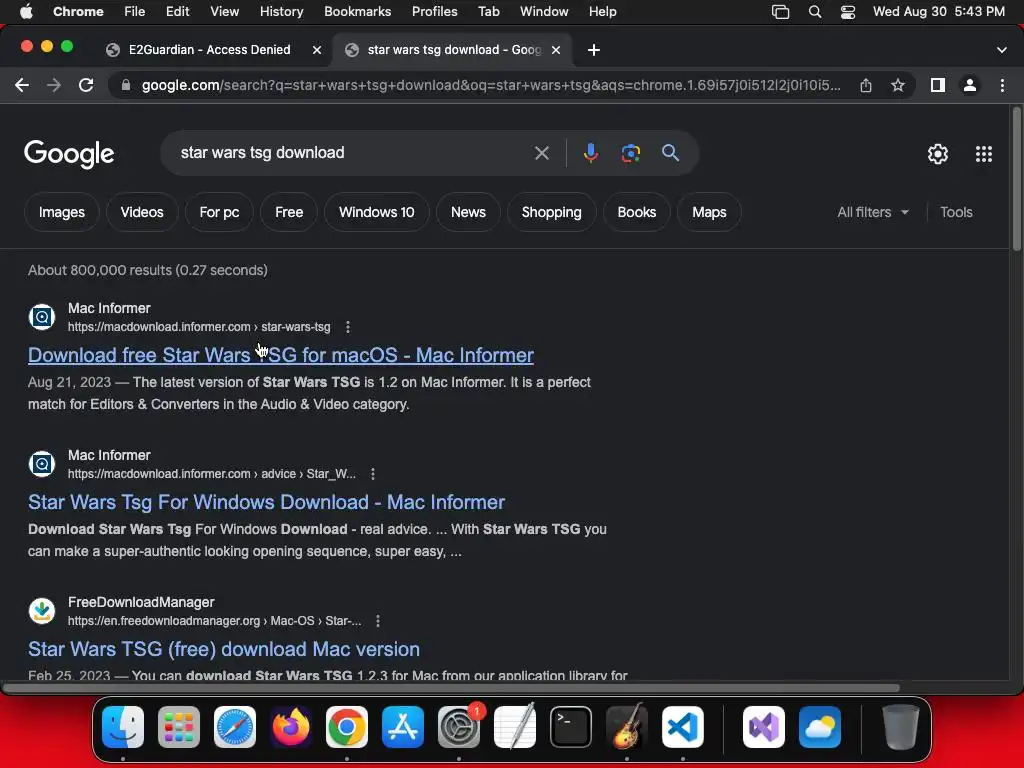Open the Apple menu
This screenshot has width=1024, height=768.
click(x=26, y=12)
